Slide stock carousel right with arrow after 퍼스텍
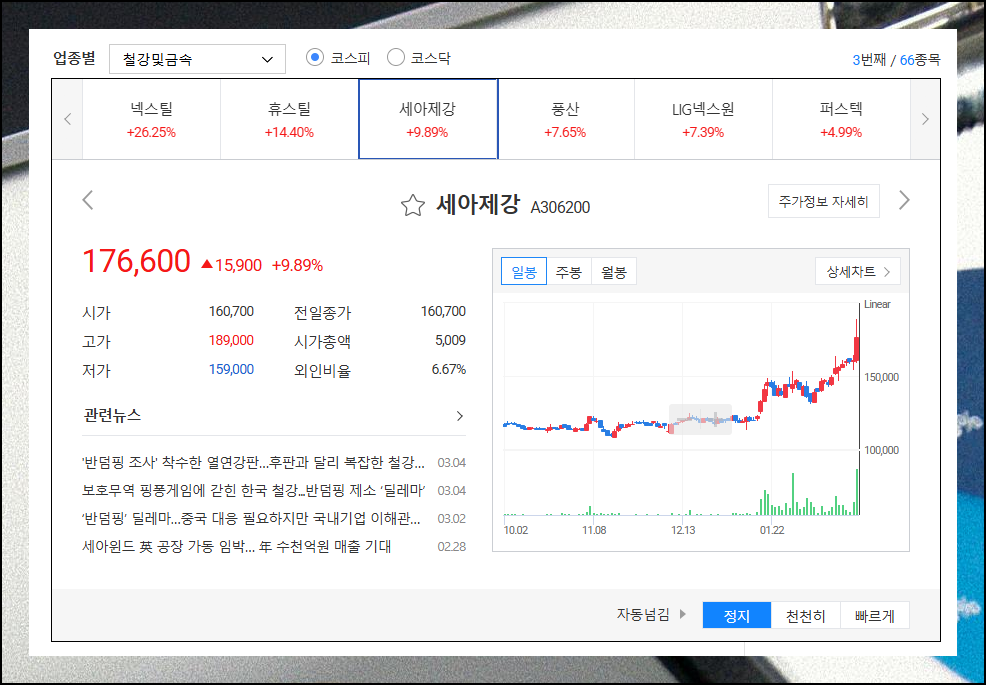 pyautogui.click(x=925, y=119)
